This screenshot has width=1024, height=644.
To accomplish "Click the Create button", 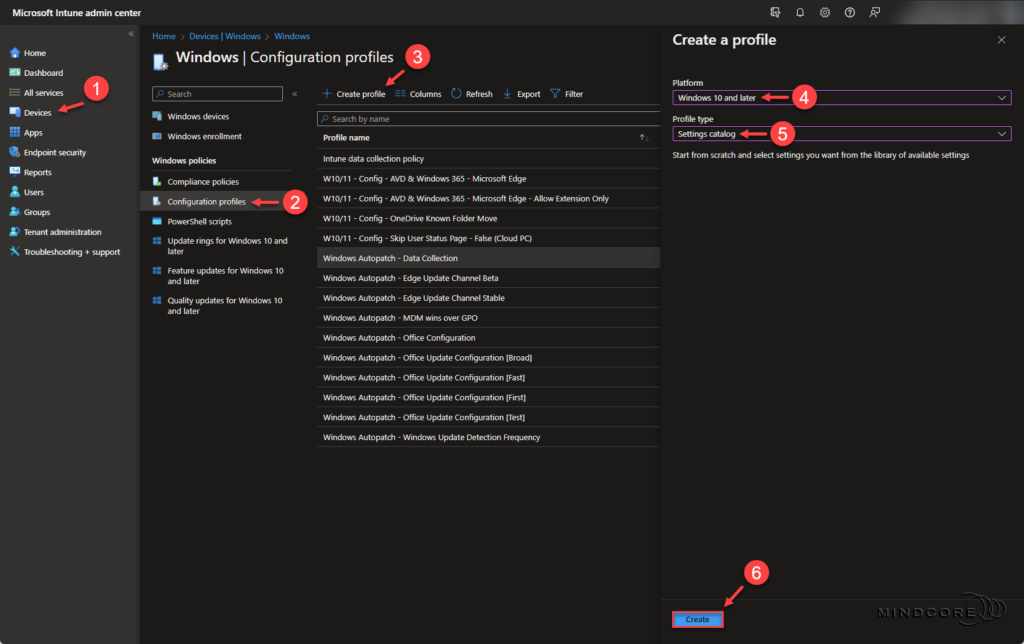I will [697, 618].
